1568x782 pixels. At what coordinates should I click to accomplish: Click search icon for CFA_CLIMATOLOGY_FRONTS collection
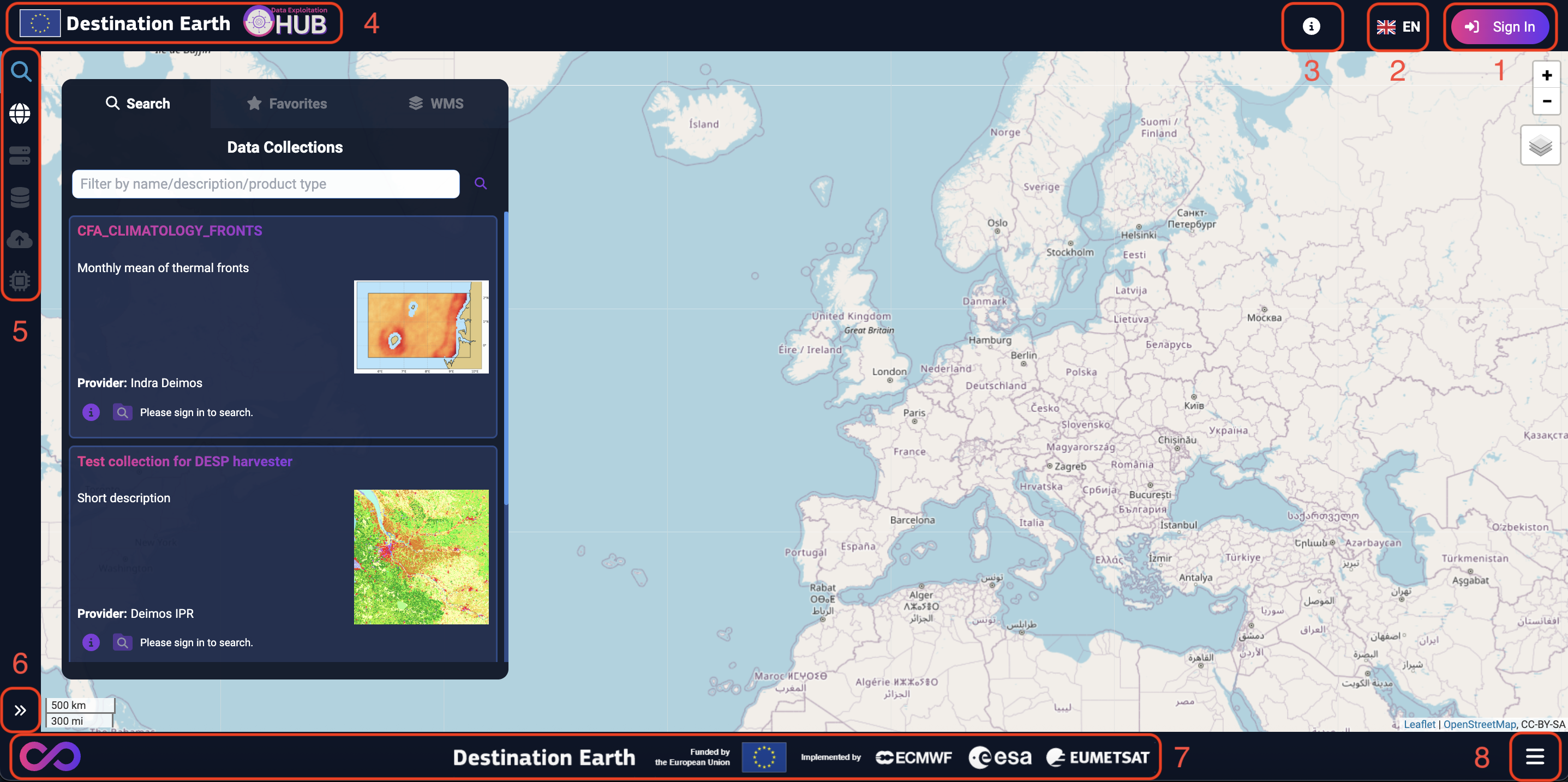pyautogui.click(x=122, y=412)
